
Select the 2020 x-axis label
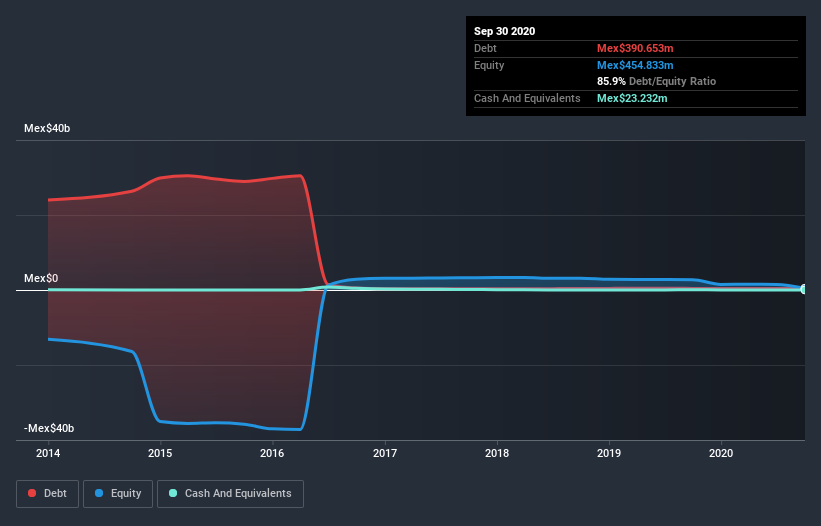pos(721,453)
